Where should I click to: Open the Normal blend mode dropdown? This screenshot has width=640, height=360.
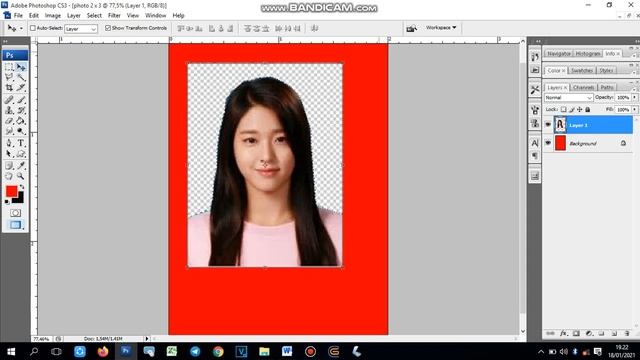568,98
